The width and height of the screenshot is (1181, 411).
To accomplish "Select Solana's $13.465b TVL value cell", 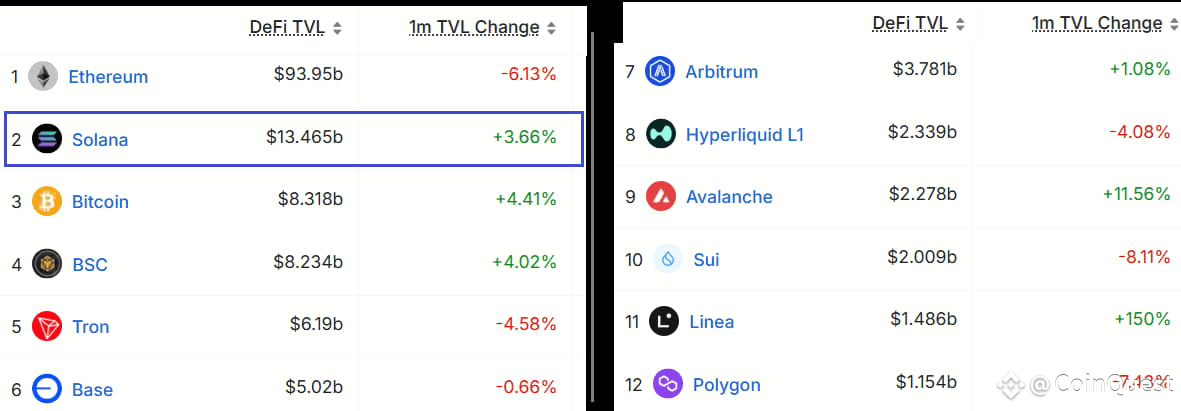I will (x=304, y=137).
